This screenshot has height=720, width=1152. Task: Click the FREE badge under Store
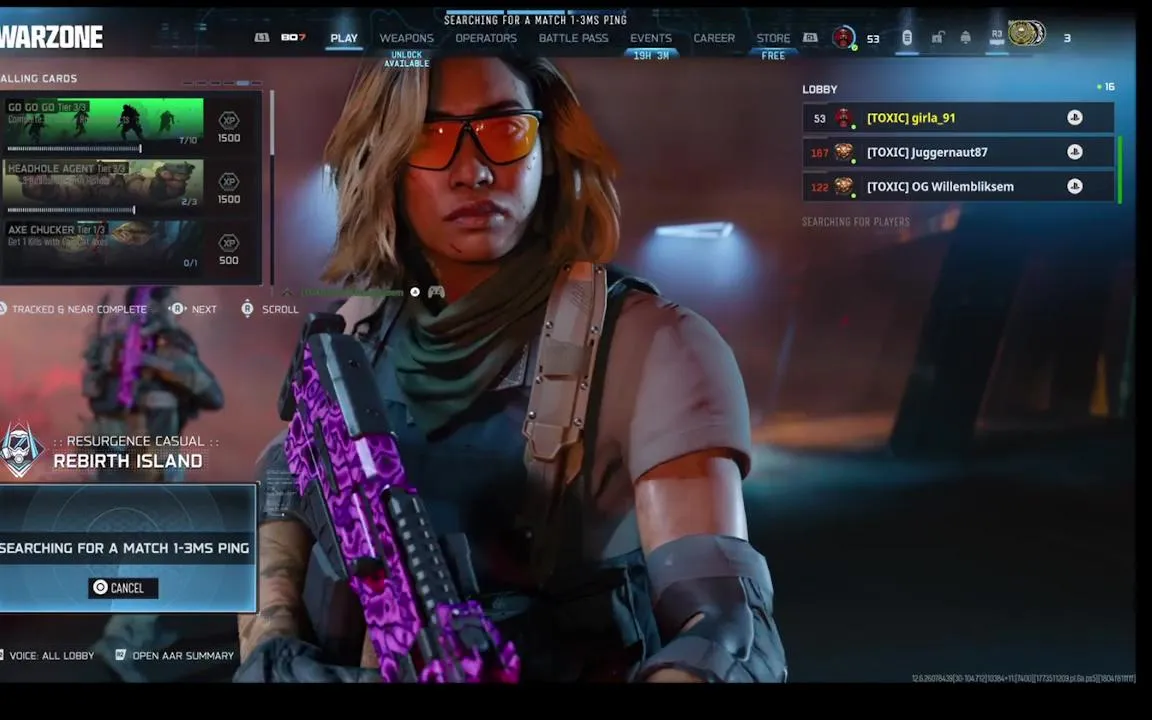[773, 56]
